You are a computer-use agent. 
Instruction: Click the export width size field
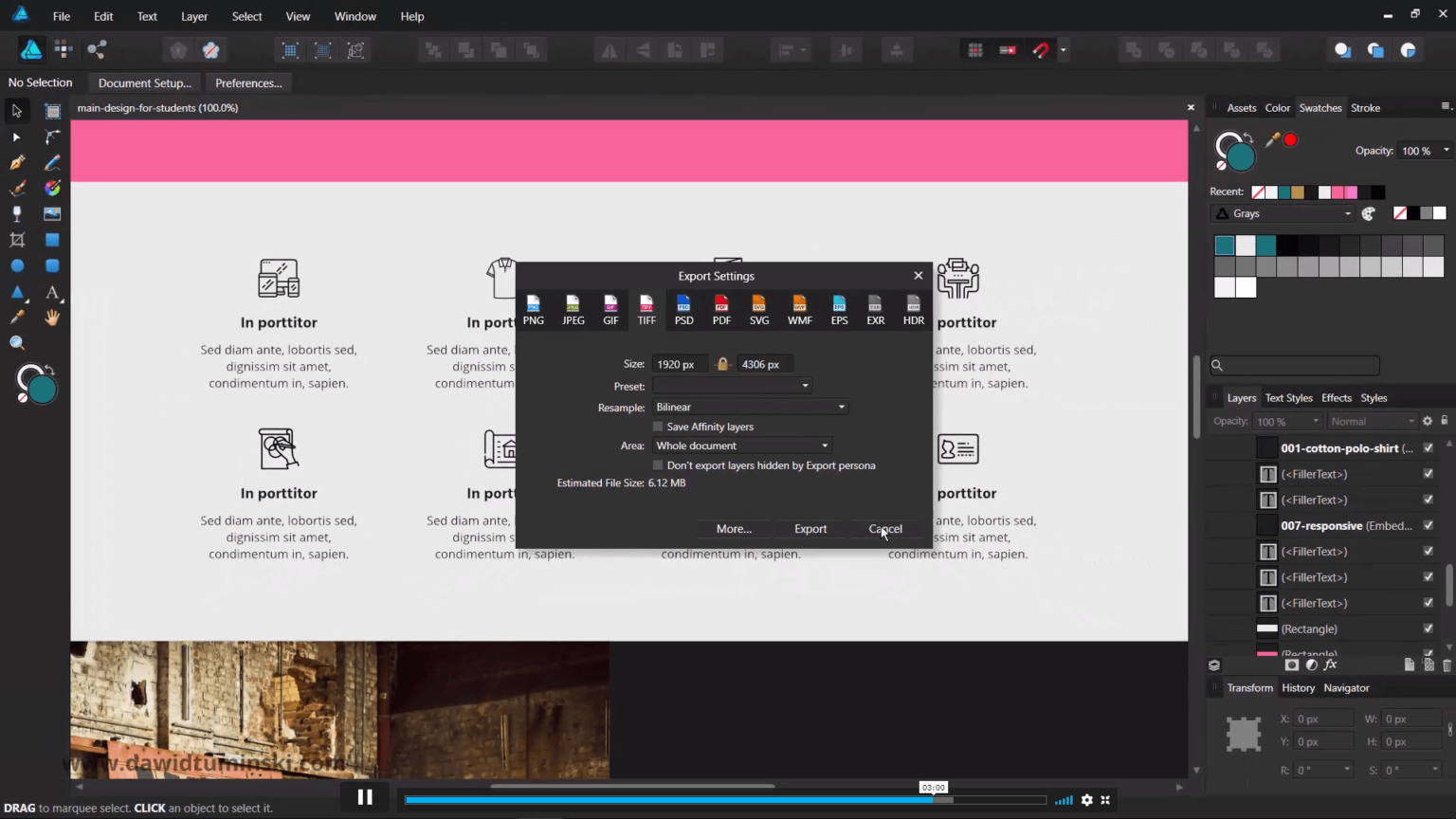tap(680, 364)
